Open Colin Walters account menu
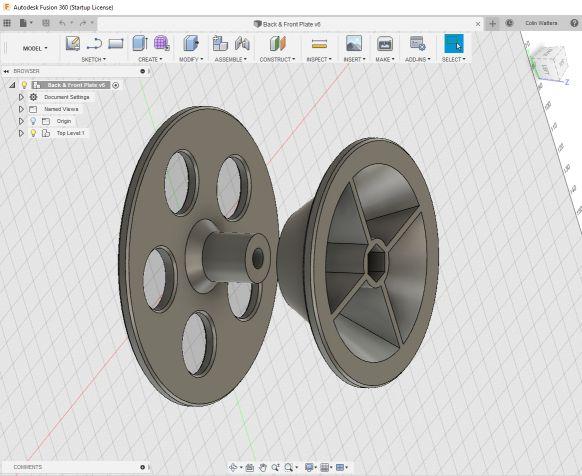Image resolution: width=582 pixels, height=476 pixels. [x=541, y=23]
